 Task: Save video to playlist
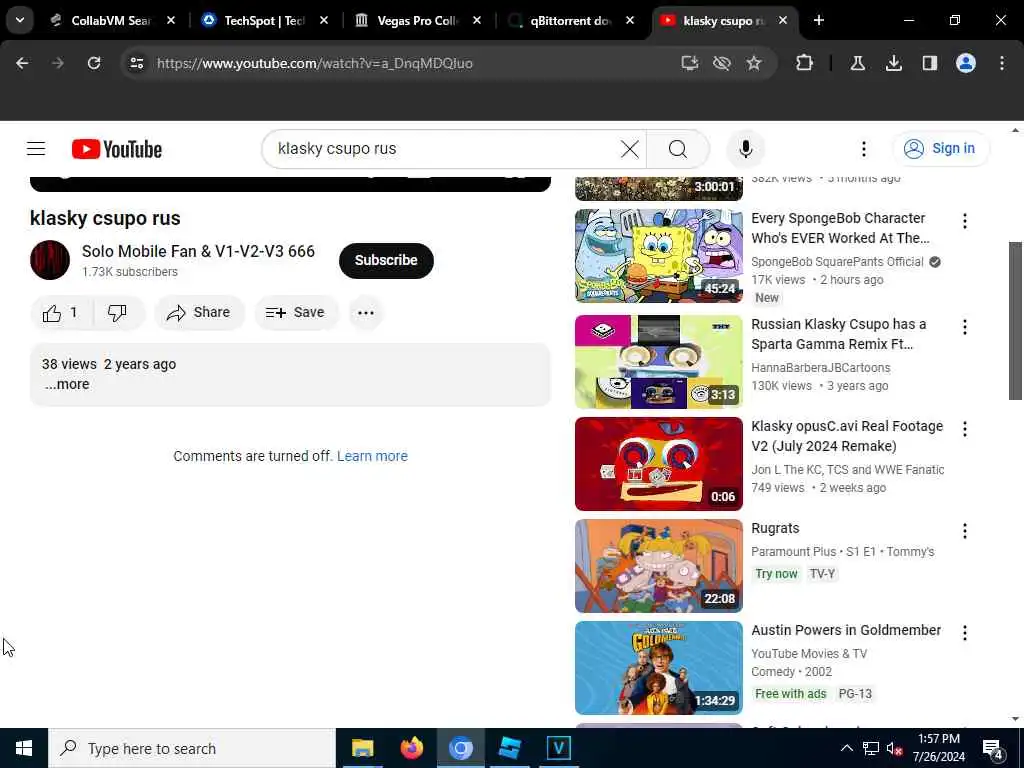296,313
